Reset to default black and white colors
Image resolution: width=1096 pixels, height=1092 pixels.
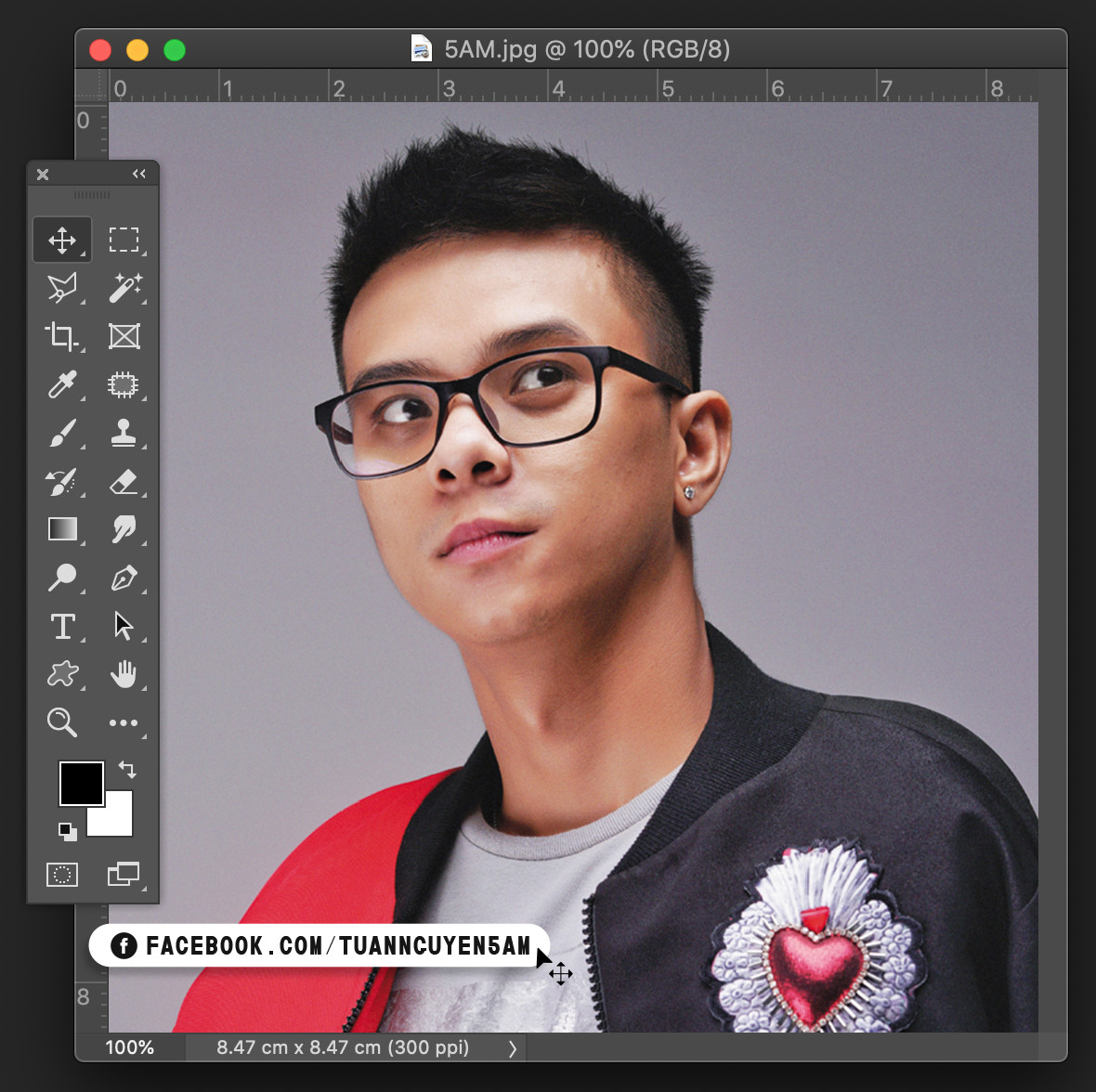67,831
